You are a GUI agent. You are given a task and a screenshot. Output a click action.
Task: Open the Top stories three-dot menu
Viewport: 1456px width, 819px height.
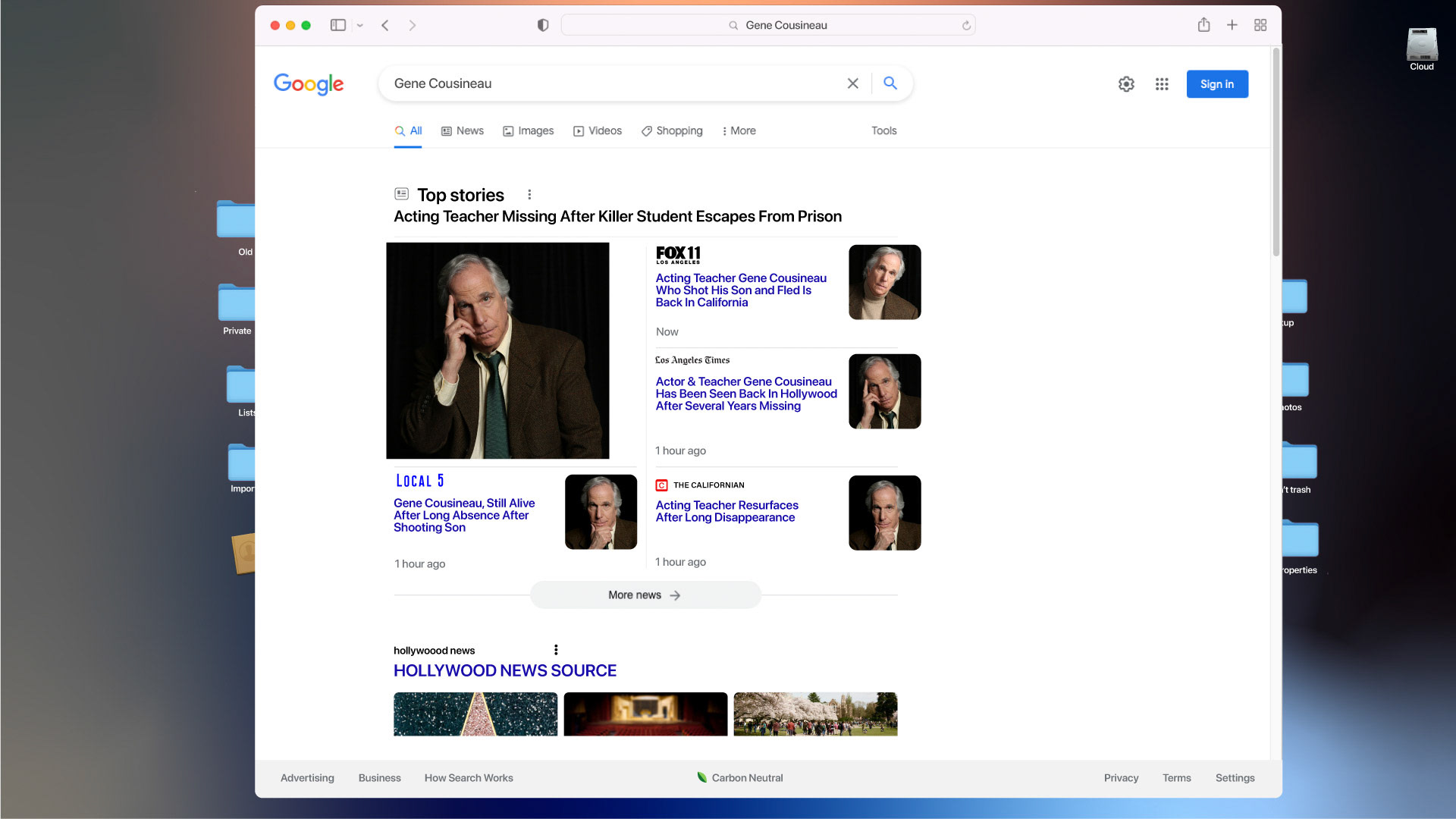(x=529, y=194)
